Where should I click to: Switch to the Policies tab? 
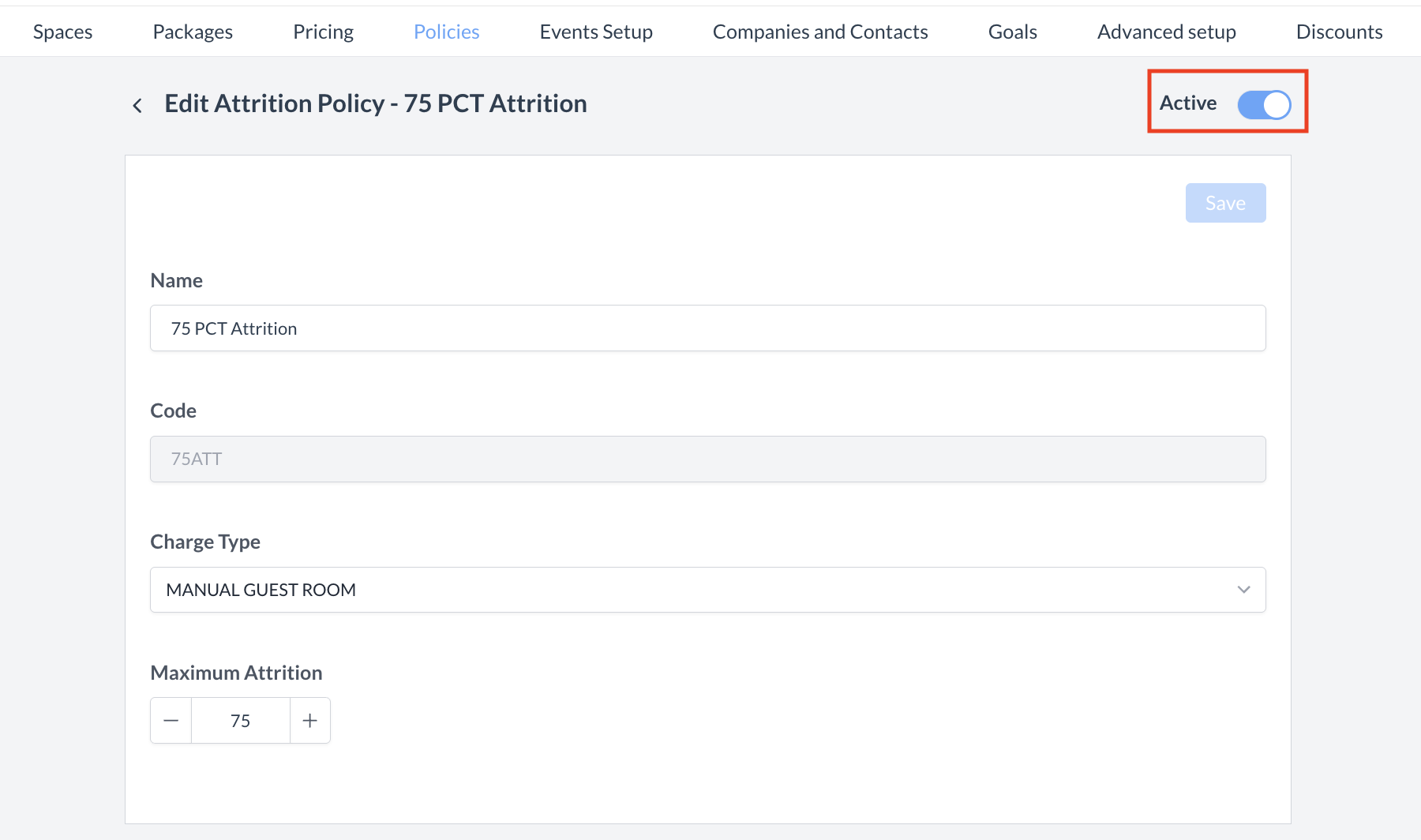446,32
